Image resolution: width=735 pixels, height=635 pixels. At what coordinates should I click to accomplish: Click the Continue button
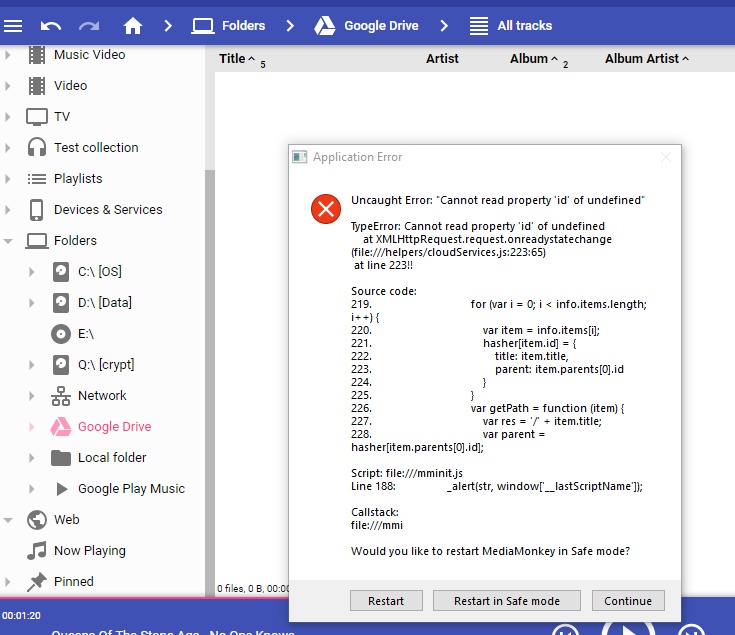click(x=628, y=601)
